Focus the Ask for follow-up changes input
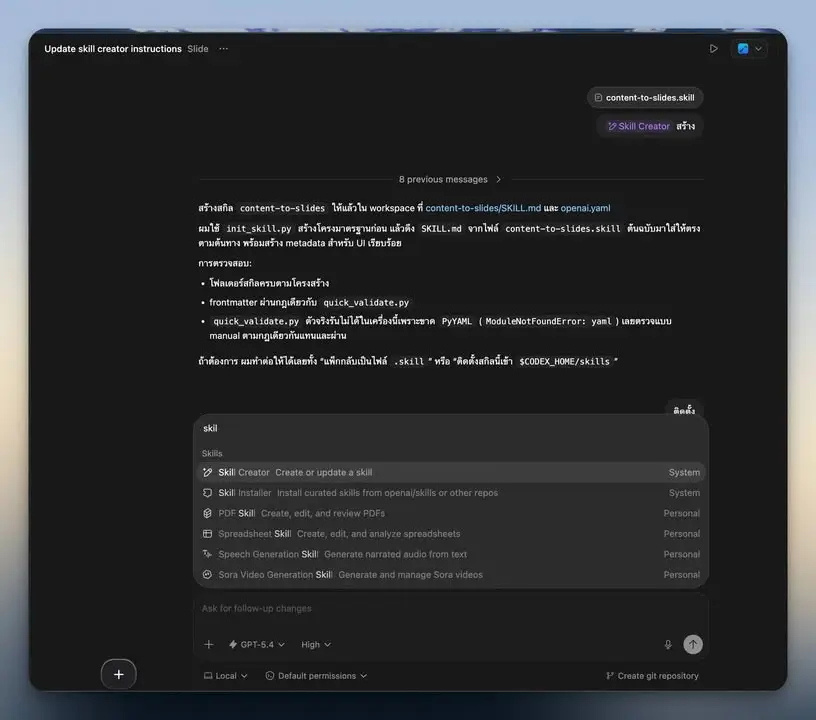The image size is (816, 720). (x=451, y=608)
